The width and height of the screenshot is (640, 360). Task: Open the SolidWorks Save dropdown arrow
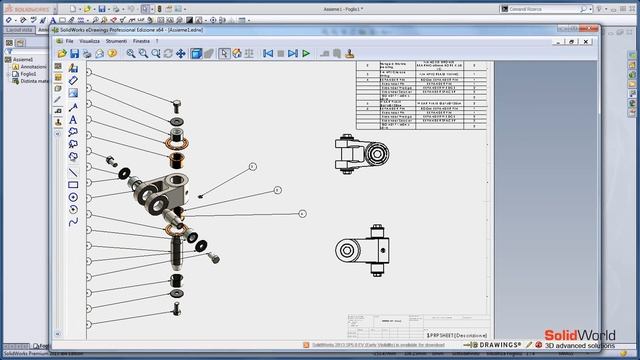tap(109, 9)
